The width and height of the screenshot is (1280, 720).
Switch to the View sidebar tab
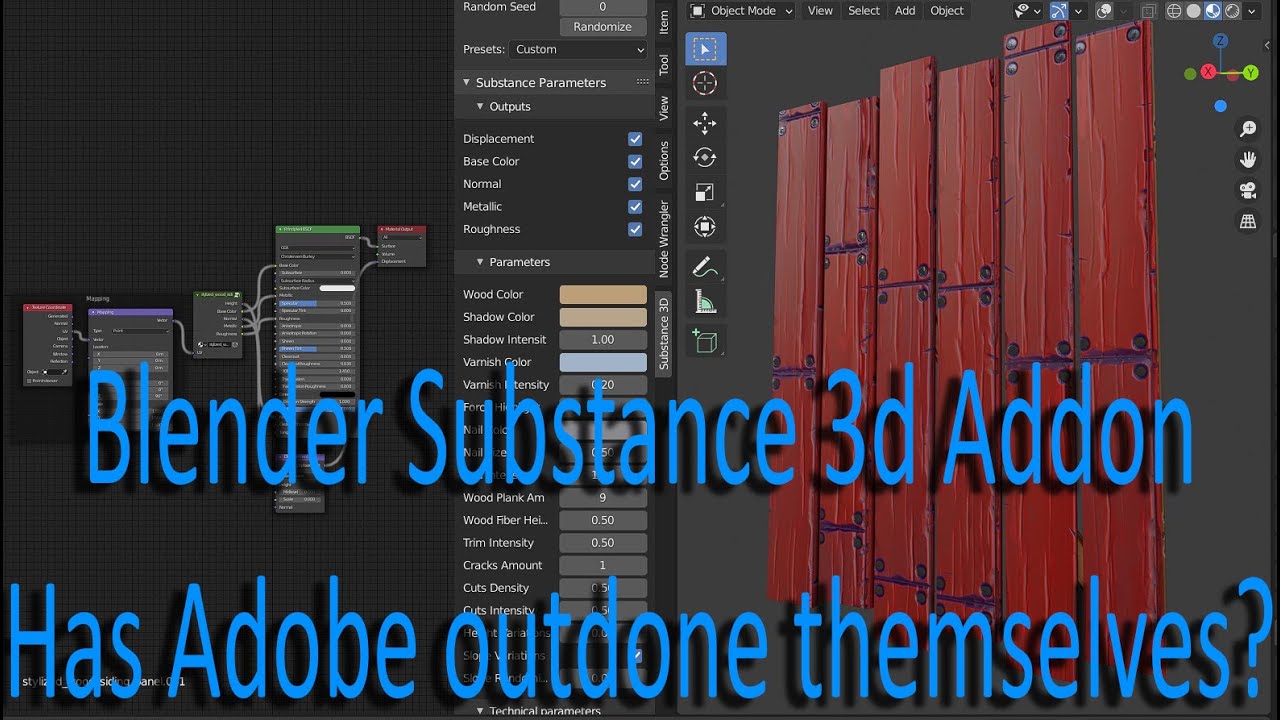point(664,108)
